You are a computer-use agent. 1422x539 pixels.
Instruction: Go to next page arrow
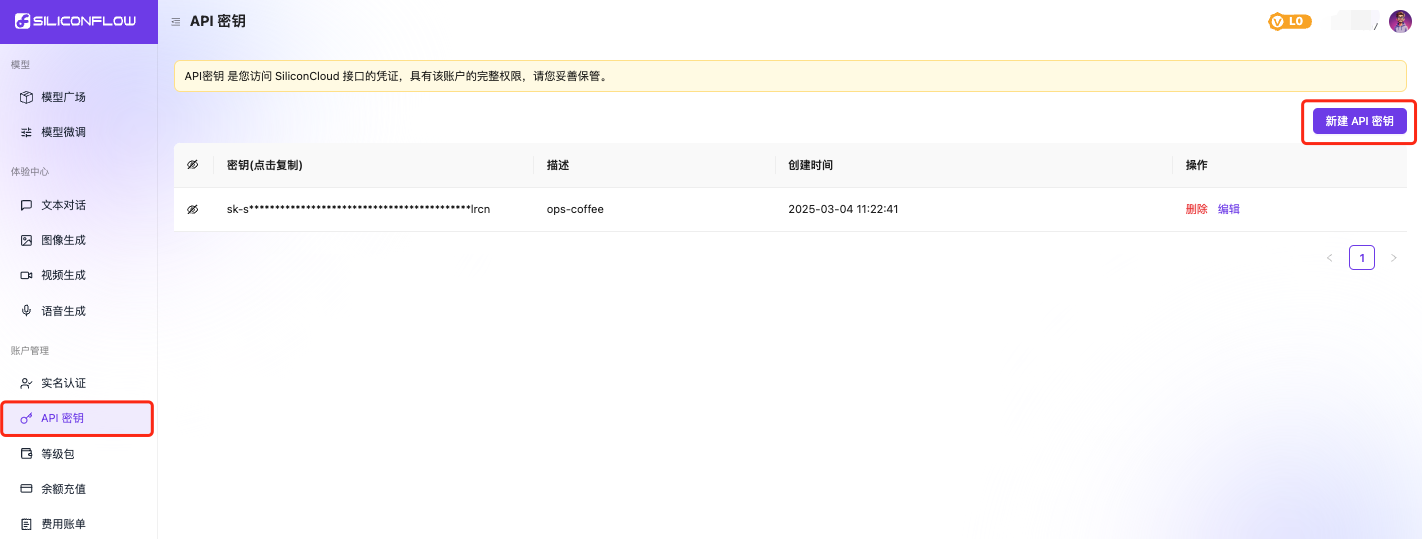pos(1394,258)
